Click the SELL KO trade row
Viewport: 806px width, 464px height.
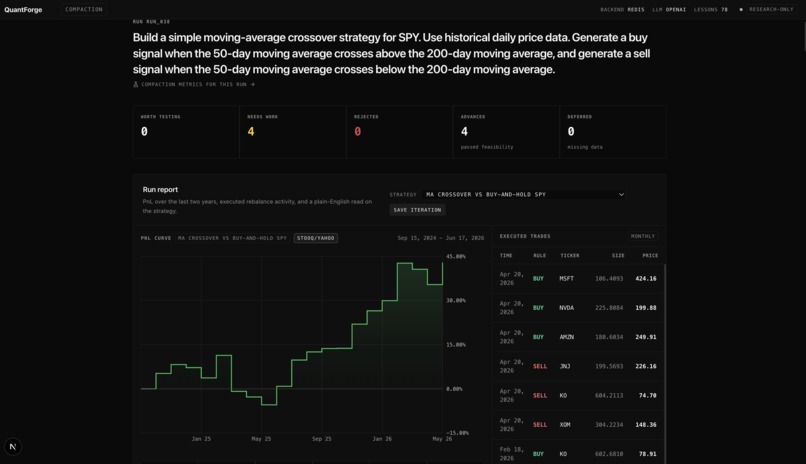578,396
